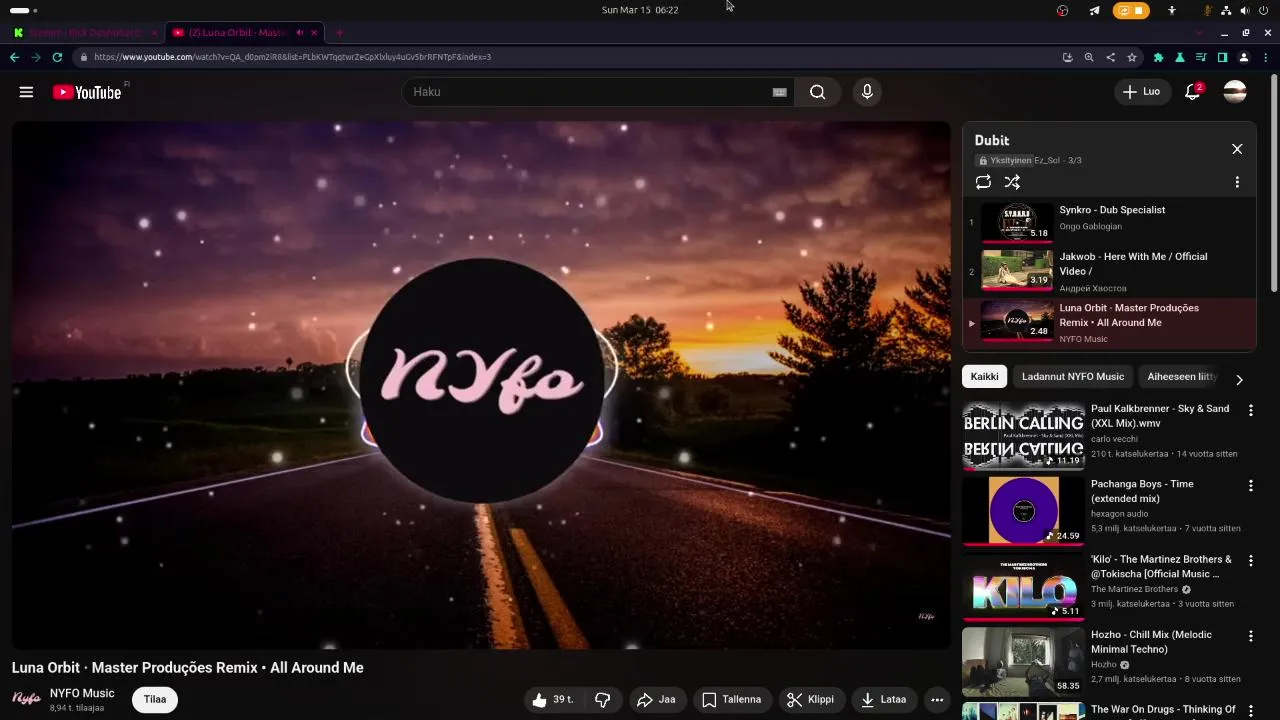Select the Ladannut NYFO Music chip
This screenshot has width=1280, height=720.
(1073, 377)
